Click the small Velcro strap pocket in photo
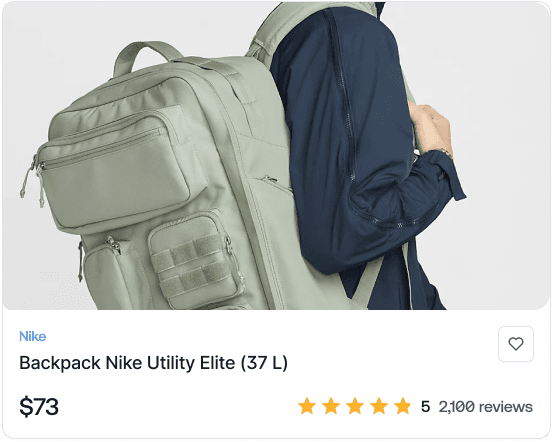553x442 pixels. (196, 261)
